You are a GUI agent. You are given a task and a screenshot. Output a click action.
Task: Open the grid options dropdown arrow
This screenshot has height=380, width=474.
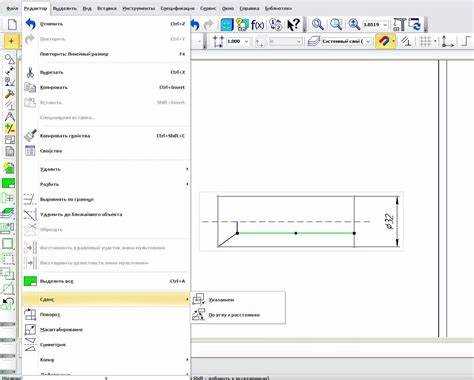pyautogui.click(x=435, y=42)
